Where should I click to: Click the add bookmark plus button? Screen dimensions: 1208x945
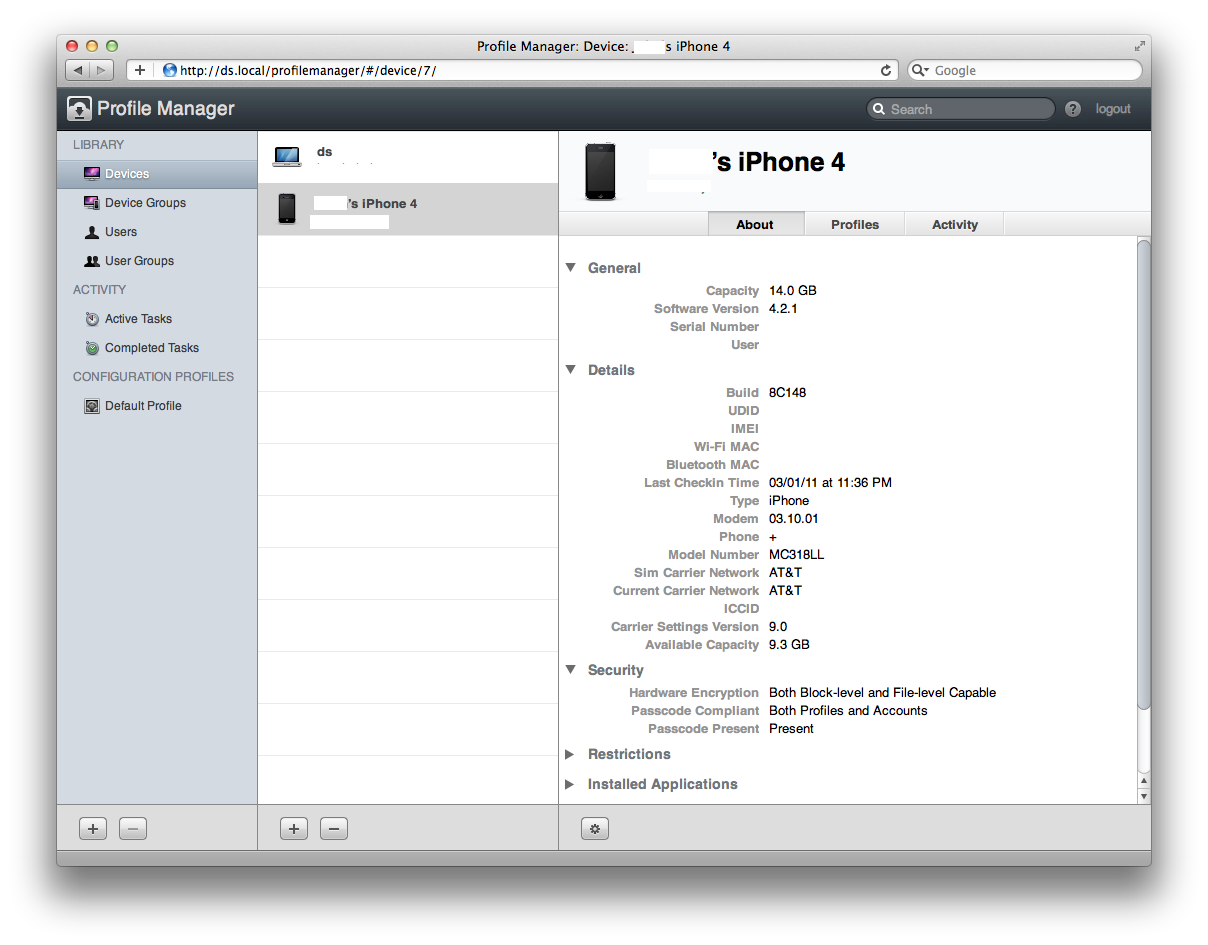pyautogui.click(x=140, y=71)
